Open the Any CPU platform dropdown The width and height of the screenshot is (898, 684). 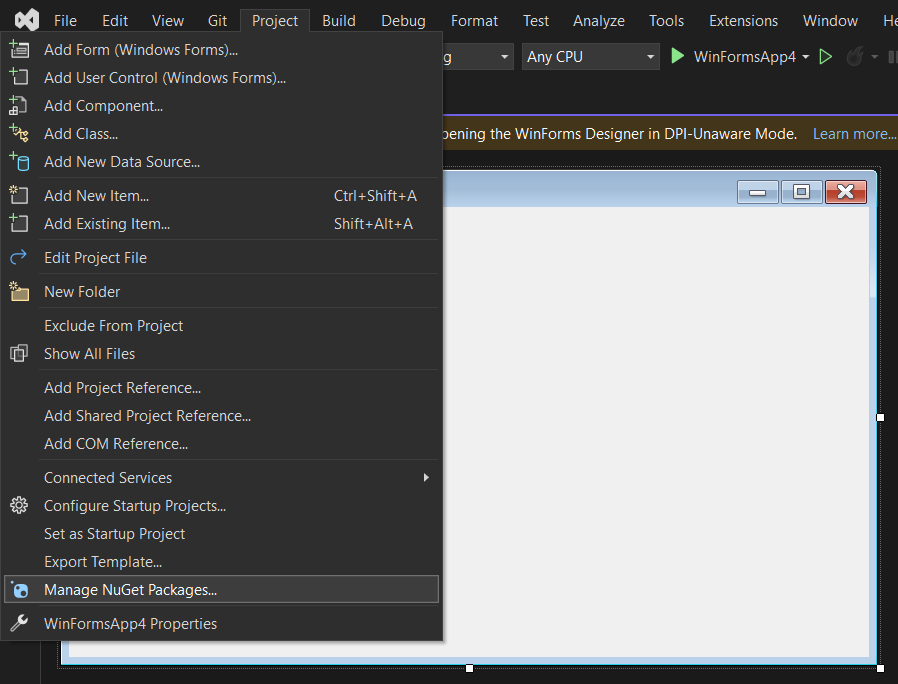[590, 57]
